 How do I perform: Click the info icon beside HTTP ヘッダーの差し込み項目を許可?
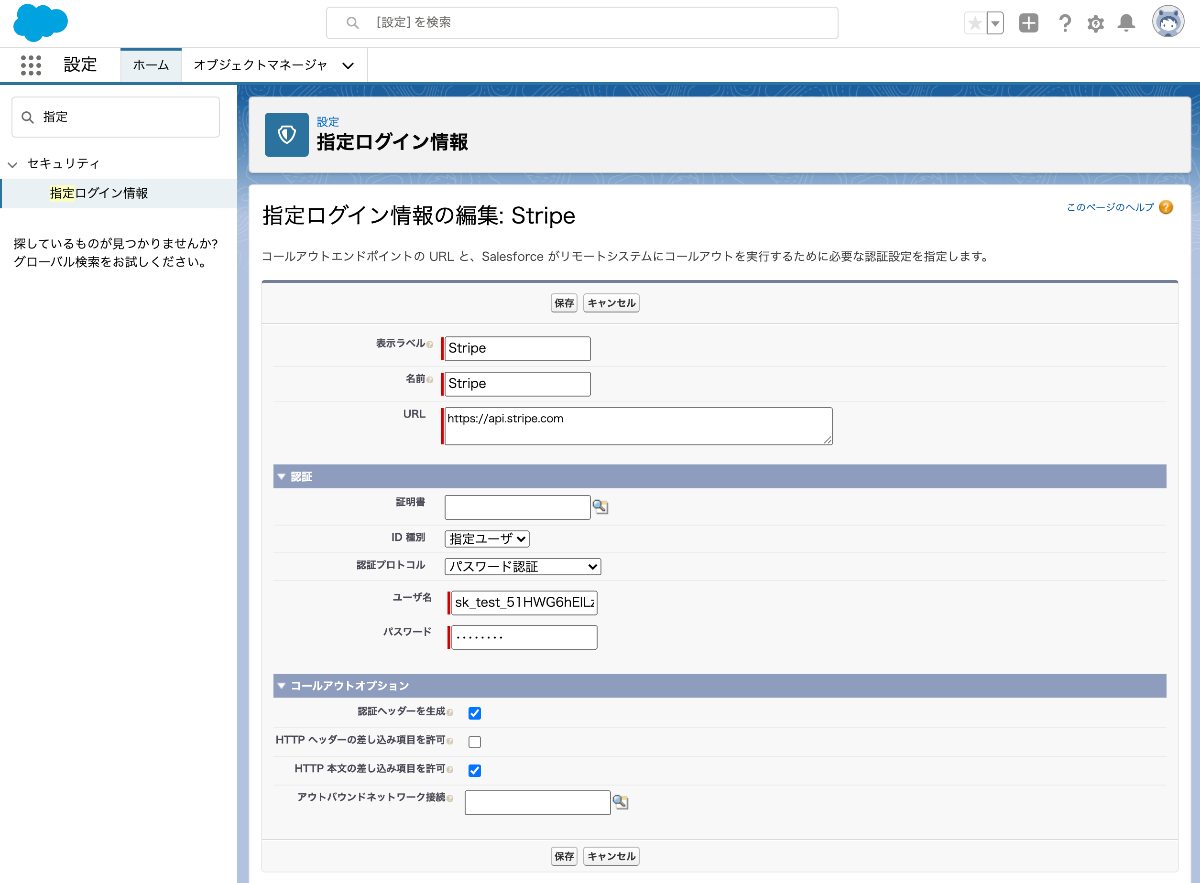click(x=450, y=741)
